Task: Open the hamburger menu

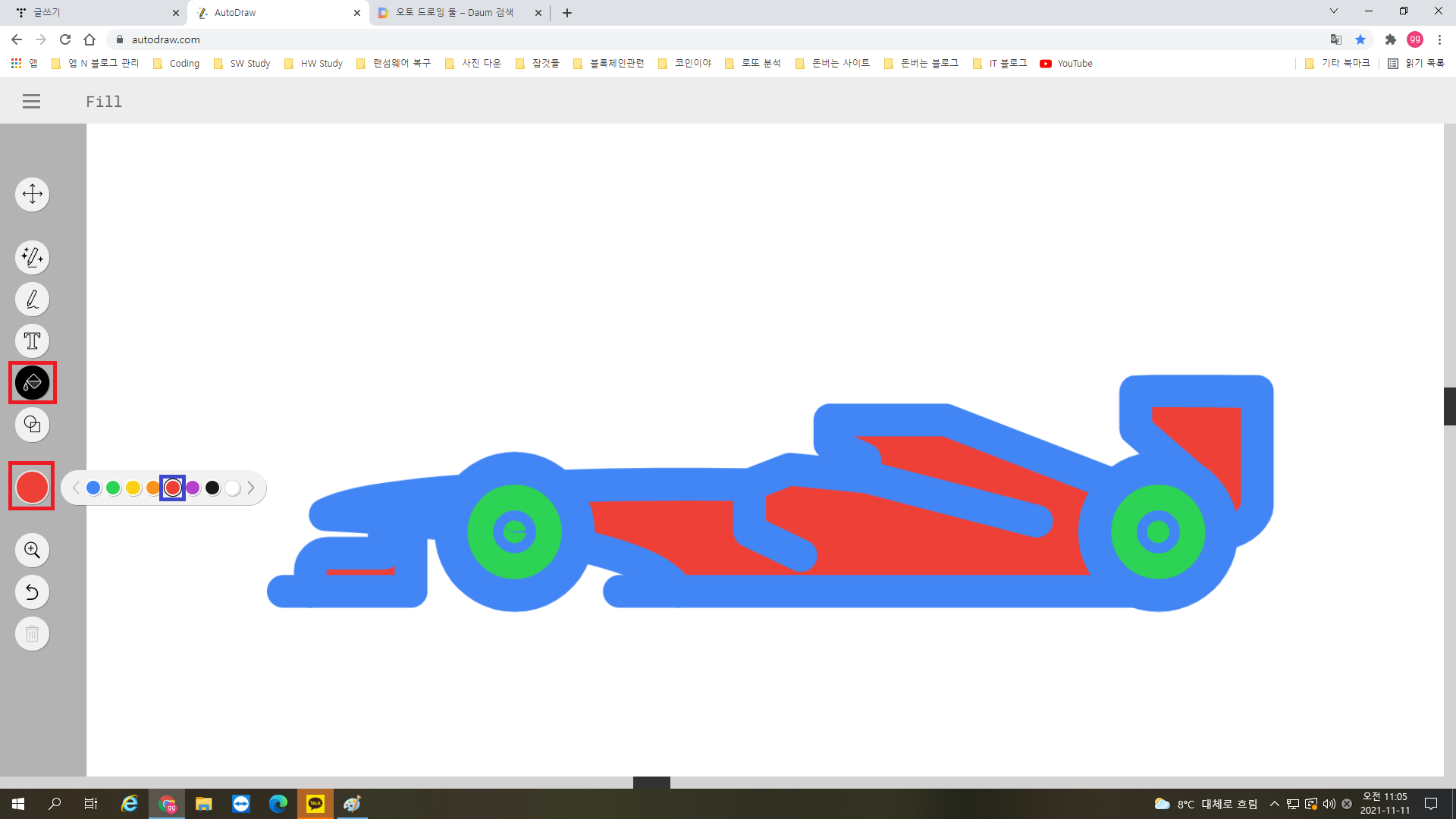Action: [31, 102]
